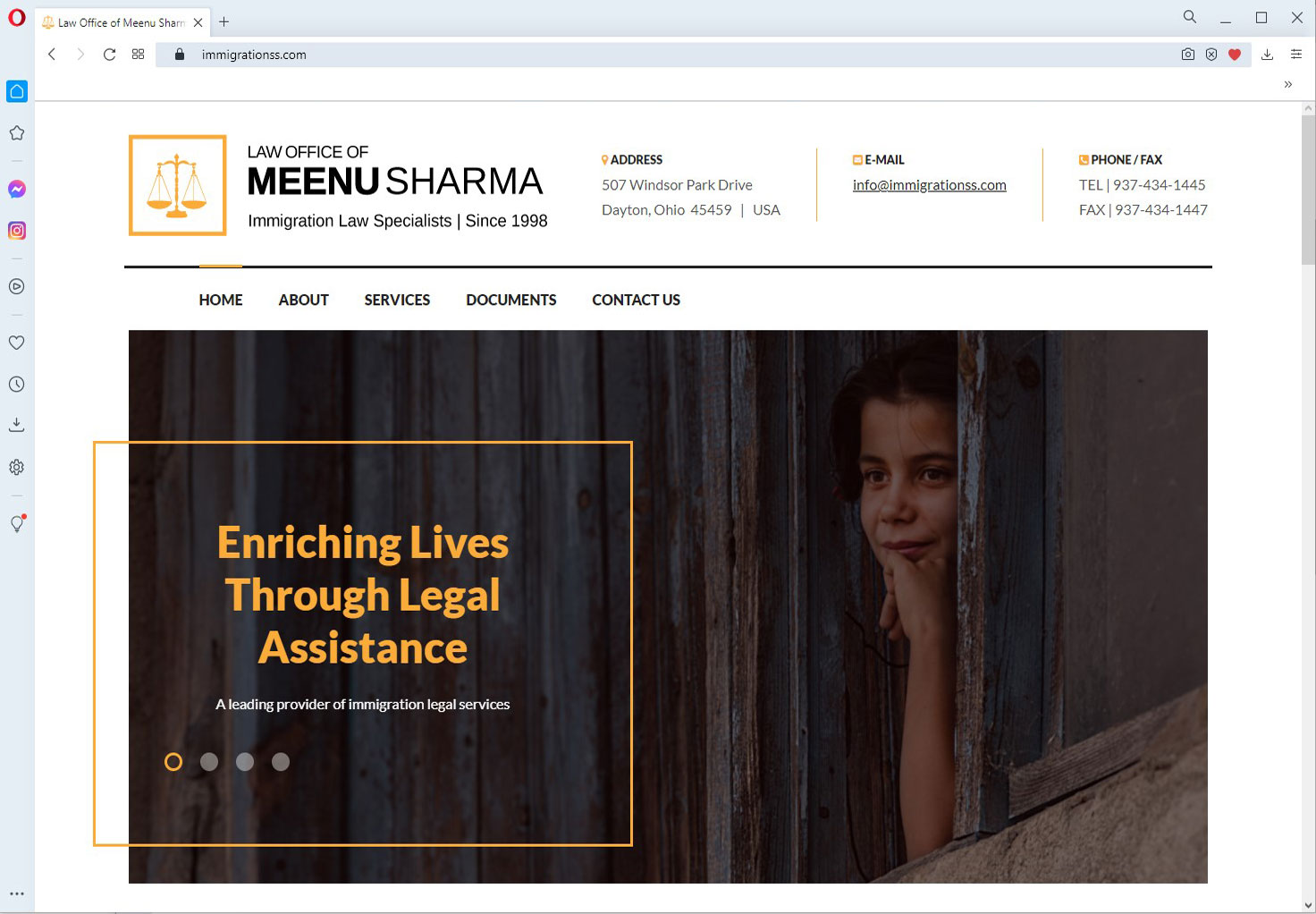Open the sidebar history clock icon

pyautogui.click(x=16, y=385)
